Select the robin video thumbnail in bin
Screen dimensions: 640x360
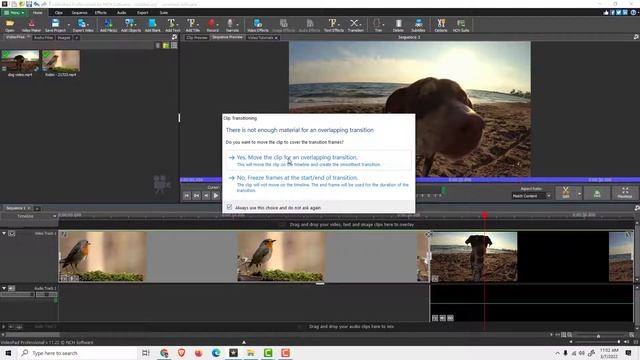click(61, 61)
